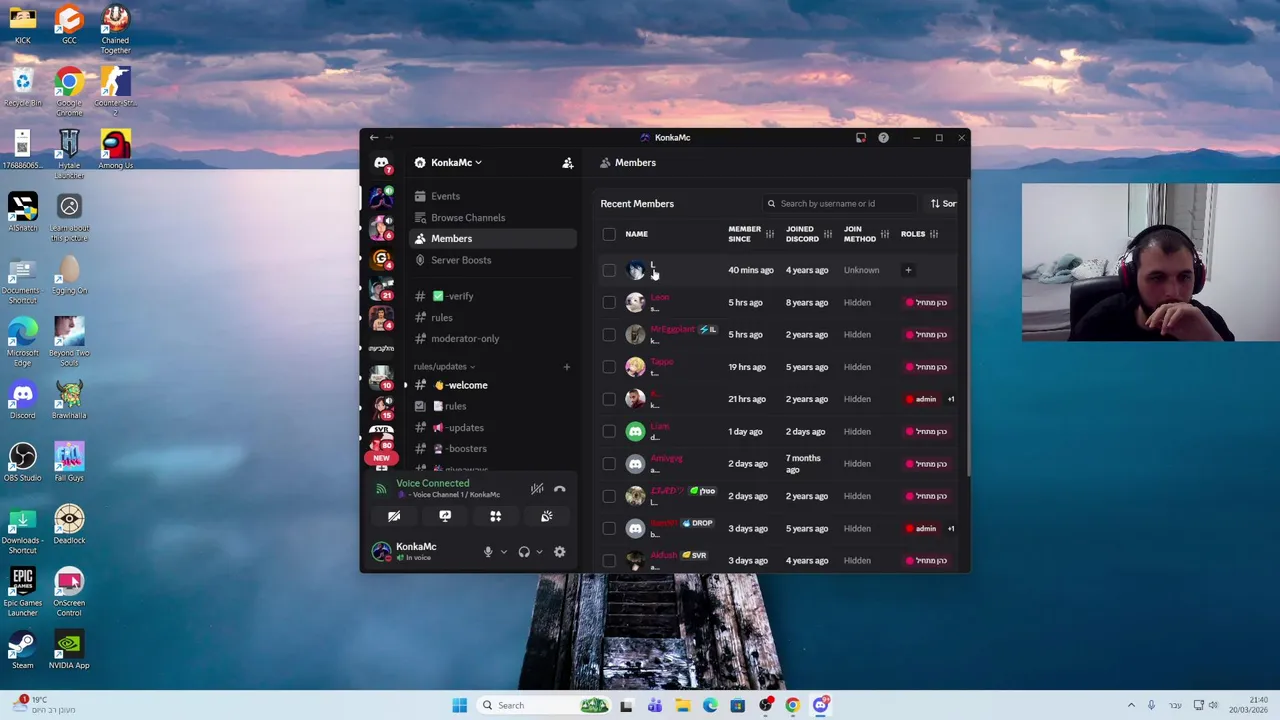Open NVIDIA App desktop icon

(x=69, y=650)
